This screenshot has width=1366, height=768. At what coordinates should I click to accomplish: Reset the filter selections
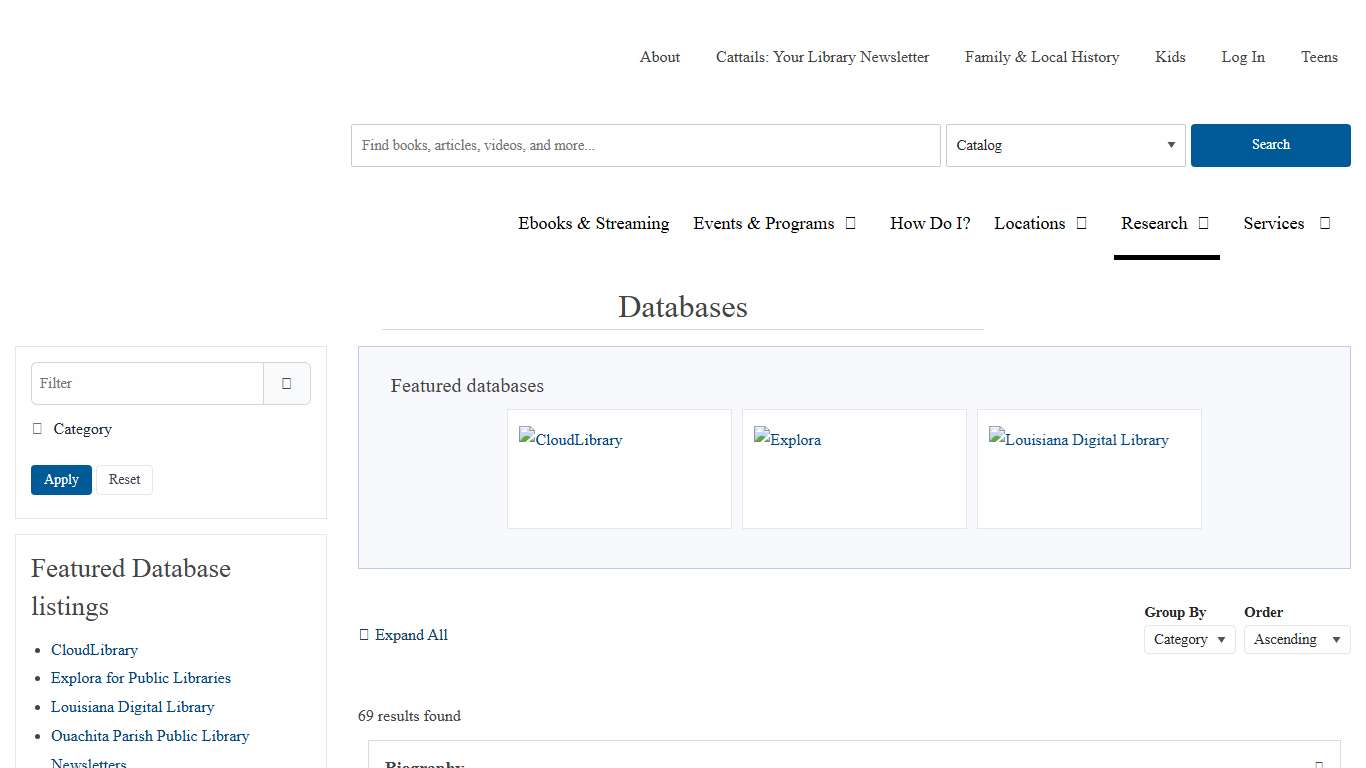point(124,479)
